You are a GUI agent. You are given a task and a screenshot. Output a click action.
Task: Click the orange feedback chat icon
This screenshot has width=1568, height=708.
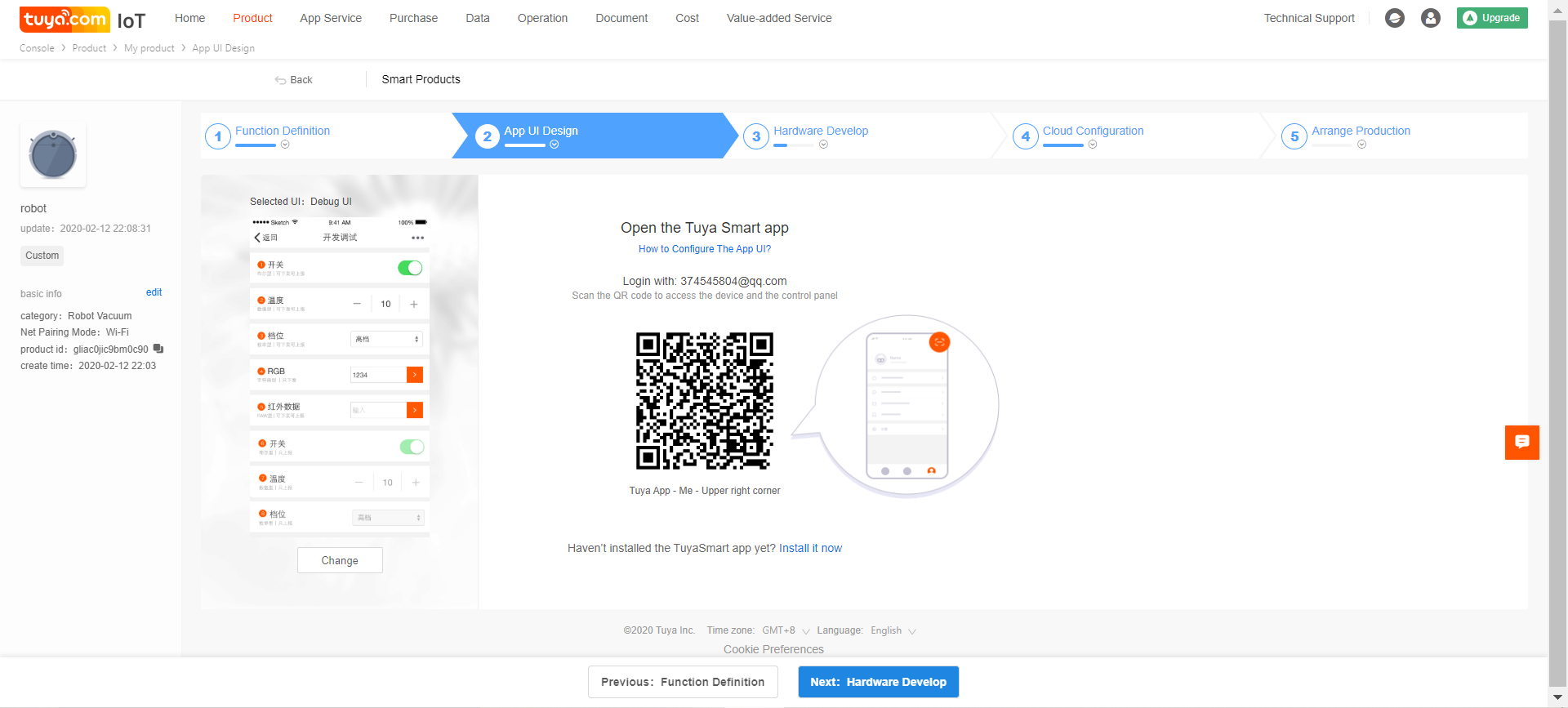pos(1522,443)
